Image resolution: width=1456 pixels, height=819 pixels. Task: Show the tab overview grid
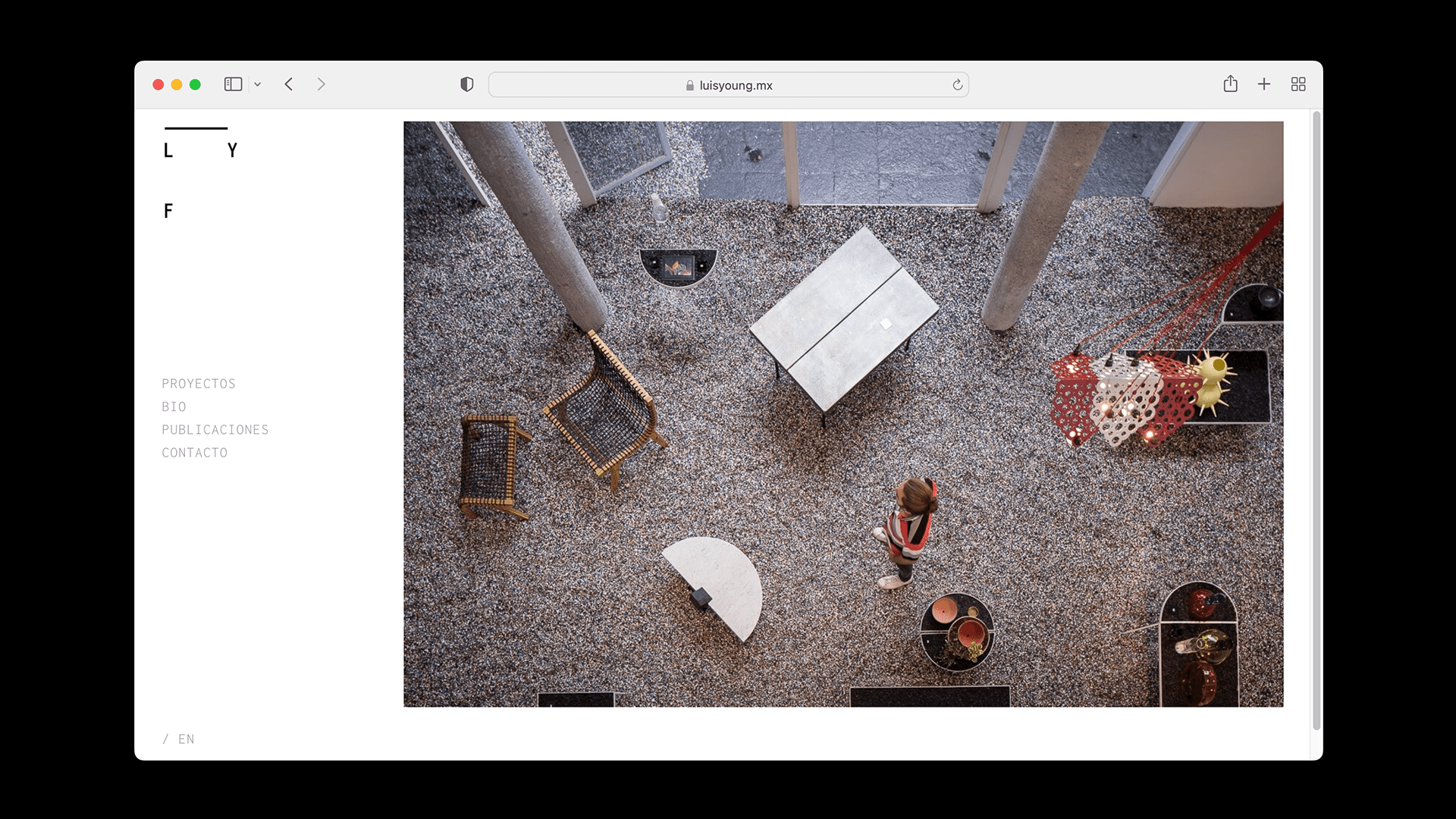(x=1298, y=84)
